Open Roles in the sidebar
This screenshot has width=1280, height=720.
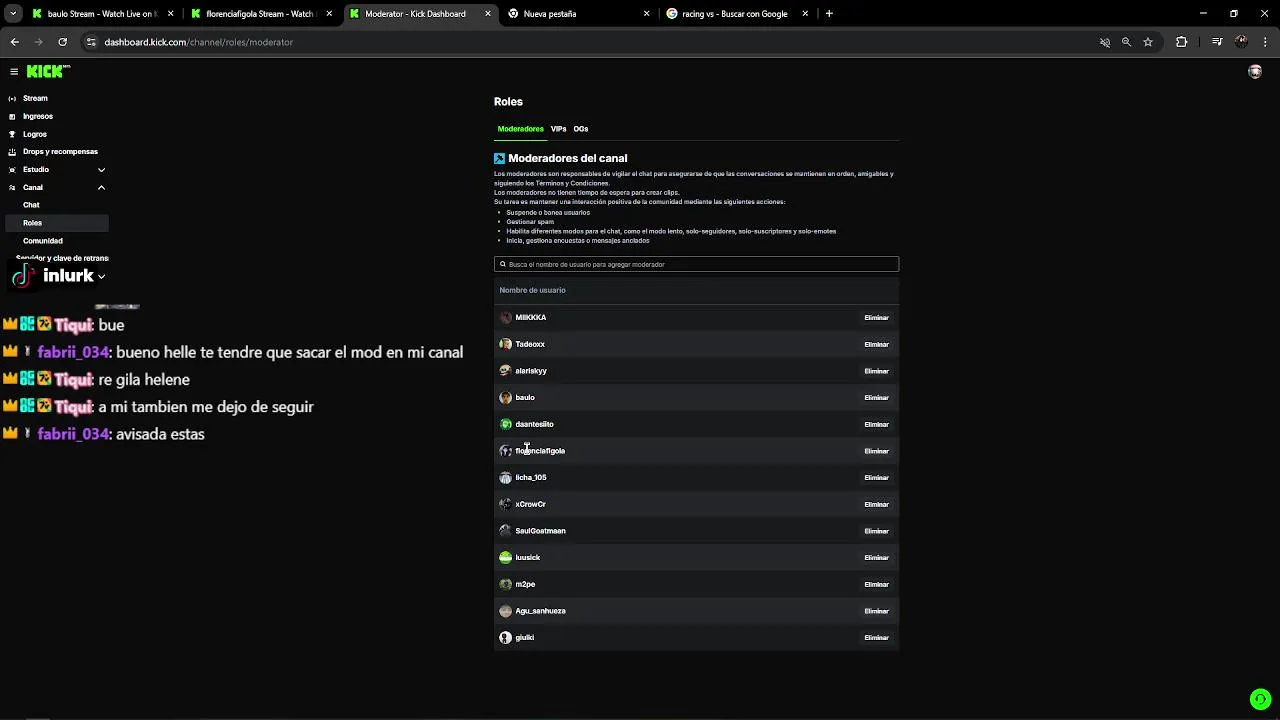coord(56,223)
